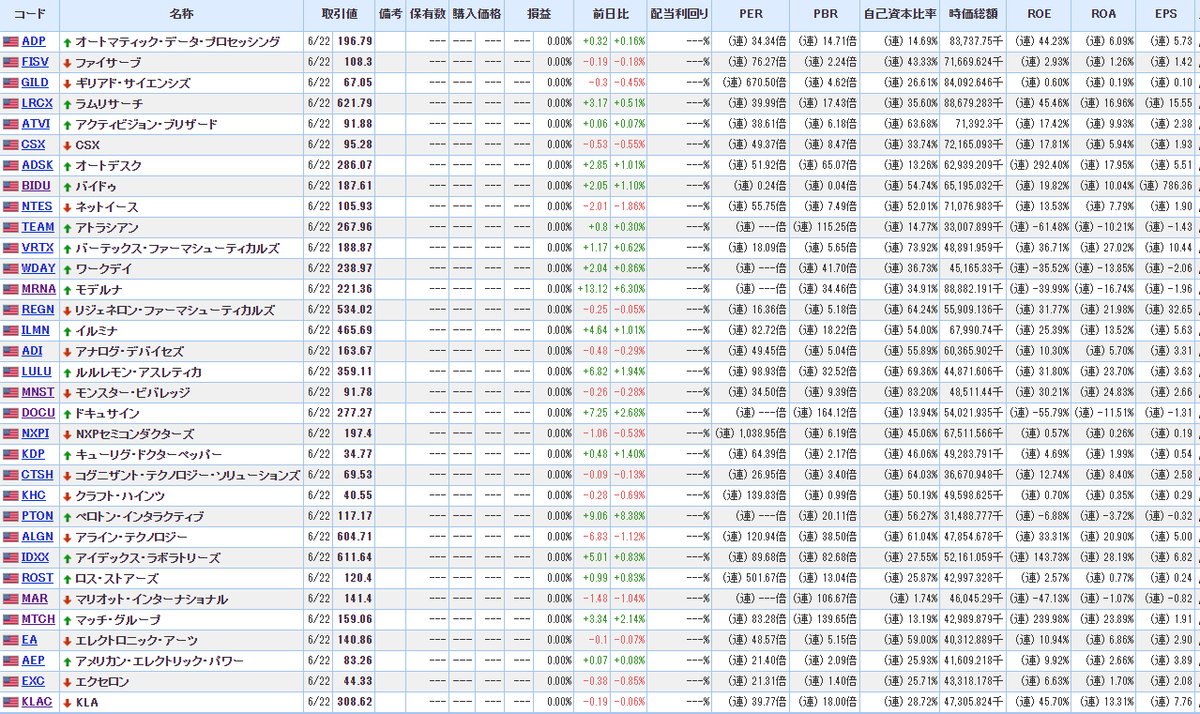Click the green up arrow beside ルルレモン・アスレティカ
This screenshot has height=714, width=1200.
click(x=67, y=372)
